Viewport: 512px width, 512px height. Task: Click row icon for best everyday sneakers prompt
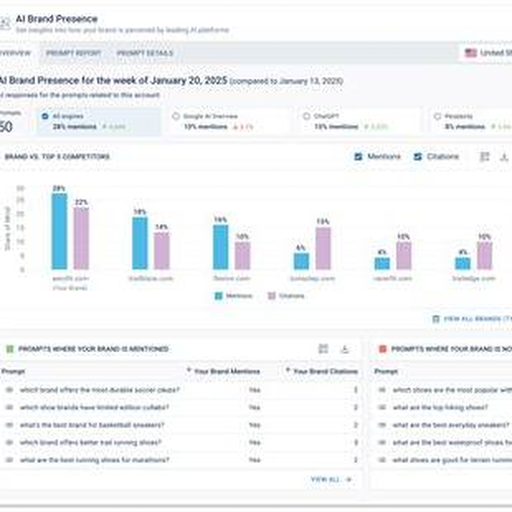382,425
